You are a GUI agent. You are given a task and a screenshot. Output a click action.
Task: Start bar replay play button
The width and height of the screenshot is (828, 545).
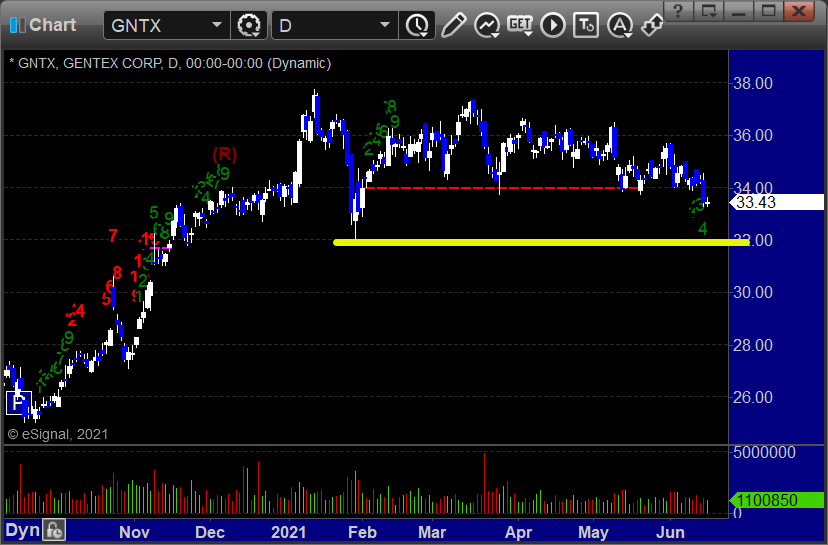coord(553,25)
